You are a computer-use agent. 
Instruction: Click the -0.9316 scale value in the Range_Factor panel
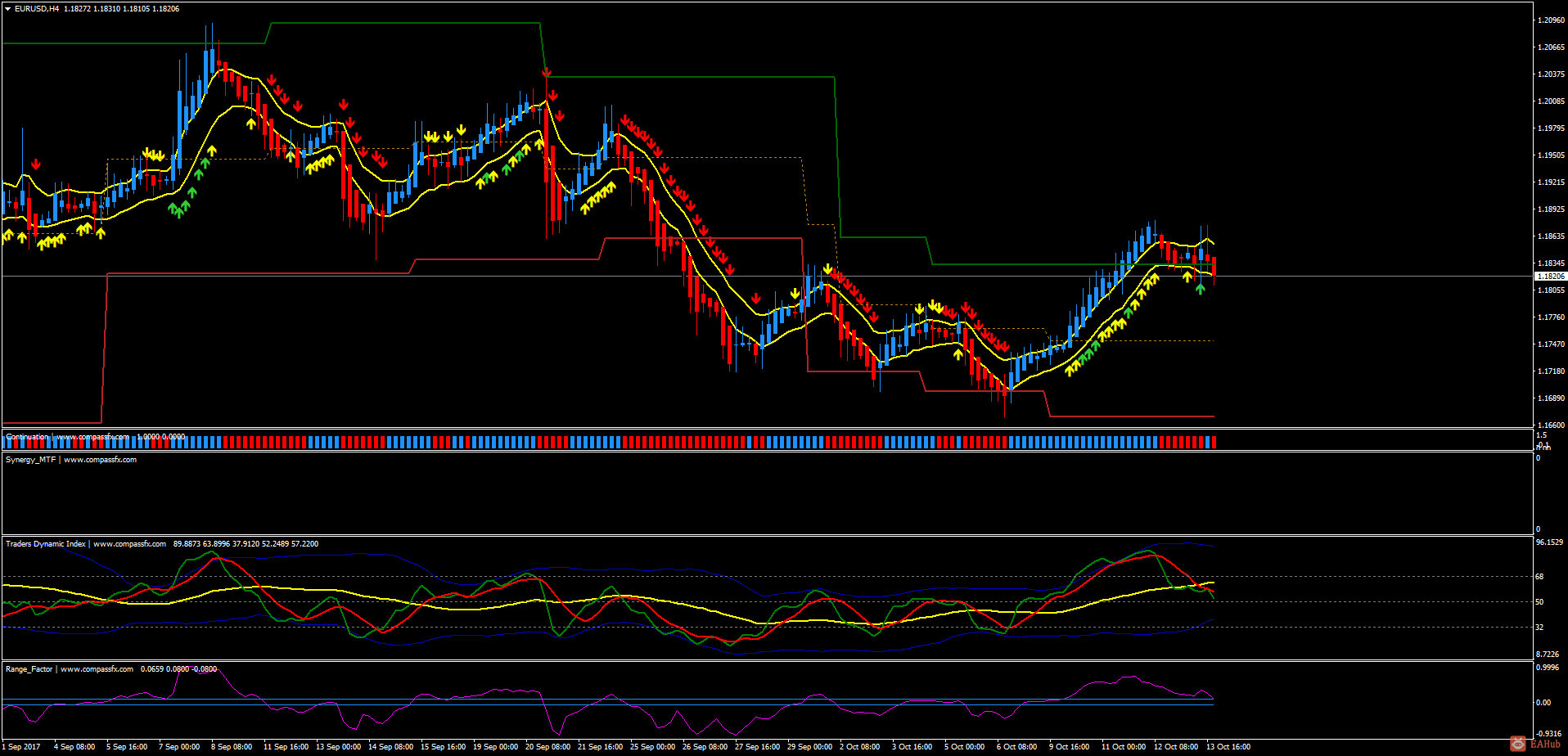pyautogui.click(x=1549, y=734)
